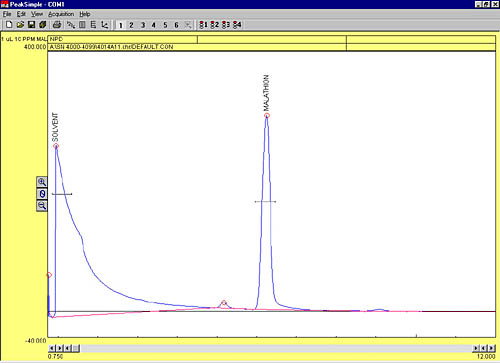Click the New file icon
Viewport: 500px width, 363px height.
click(9, 24)
